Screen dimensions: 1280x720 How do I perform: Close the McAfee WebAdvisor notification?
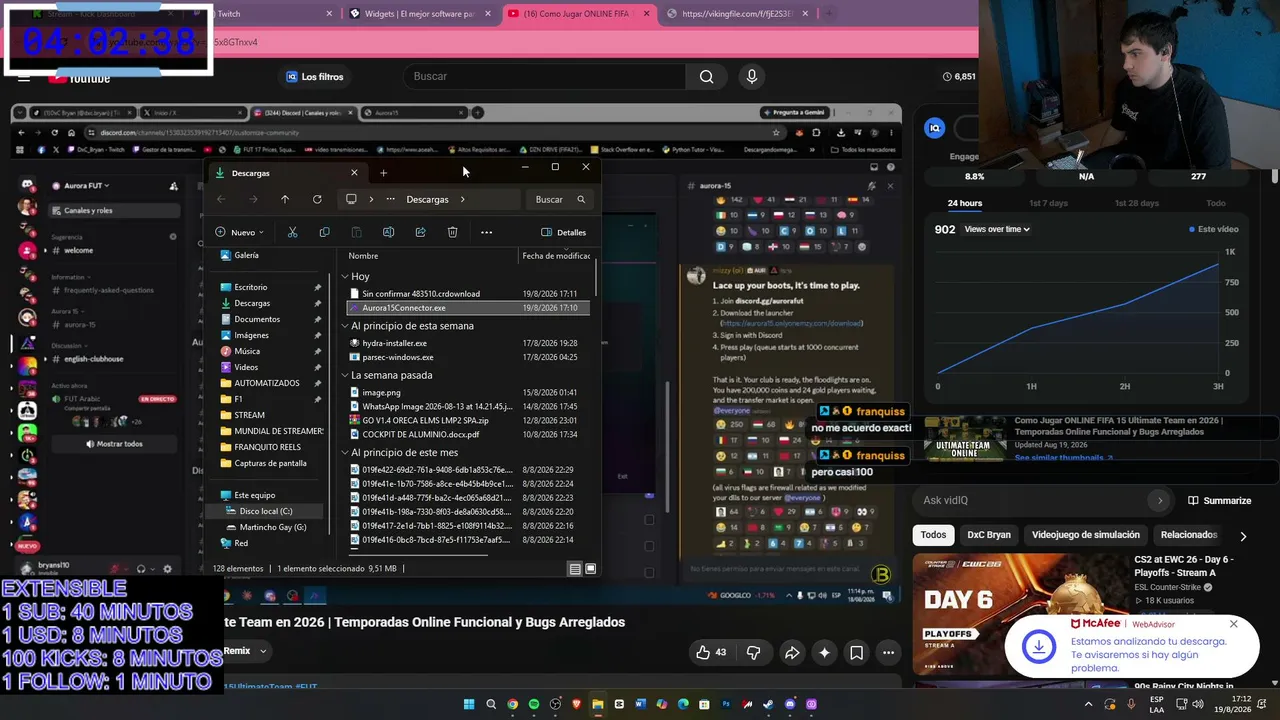tap(1233, 624)
